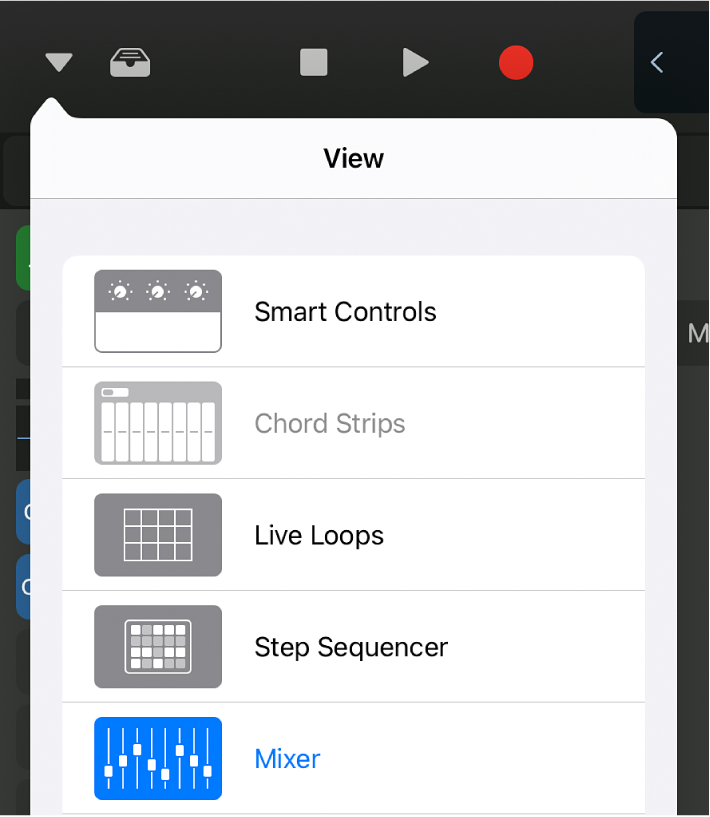Open the View popover via the disclosure triangle
The width and height of the screenshot is (710, 817).
pos(57,62)
